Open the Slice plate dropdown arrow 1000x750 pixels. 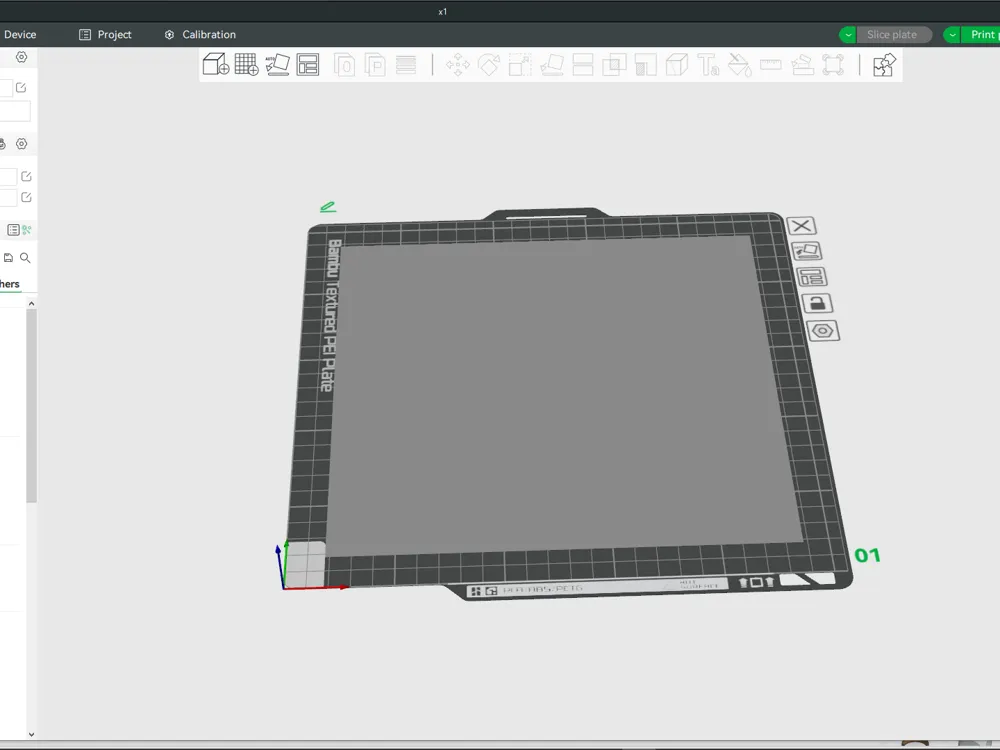[x=846, y=34]
